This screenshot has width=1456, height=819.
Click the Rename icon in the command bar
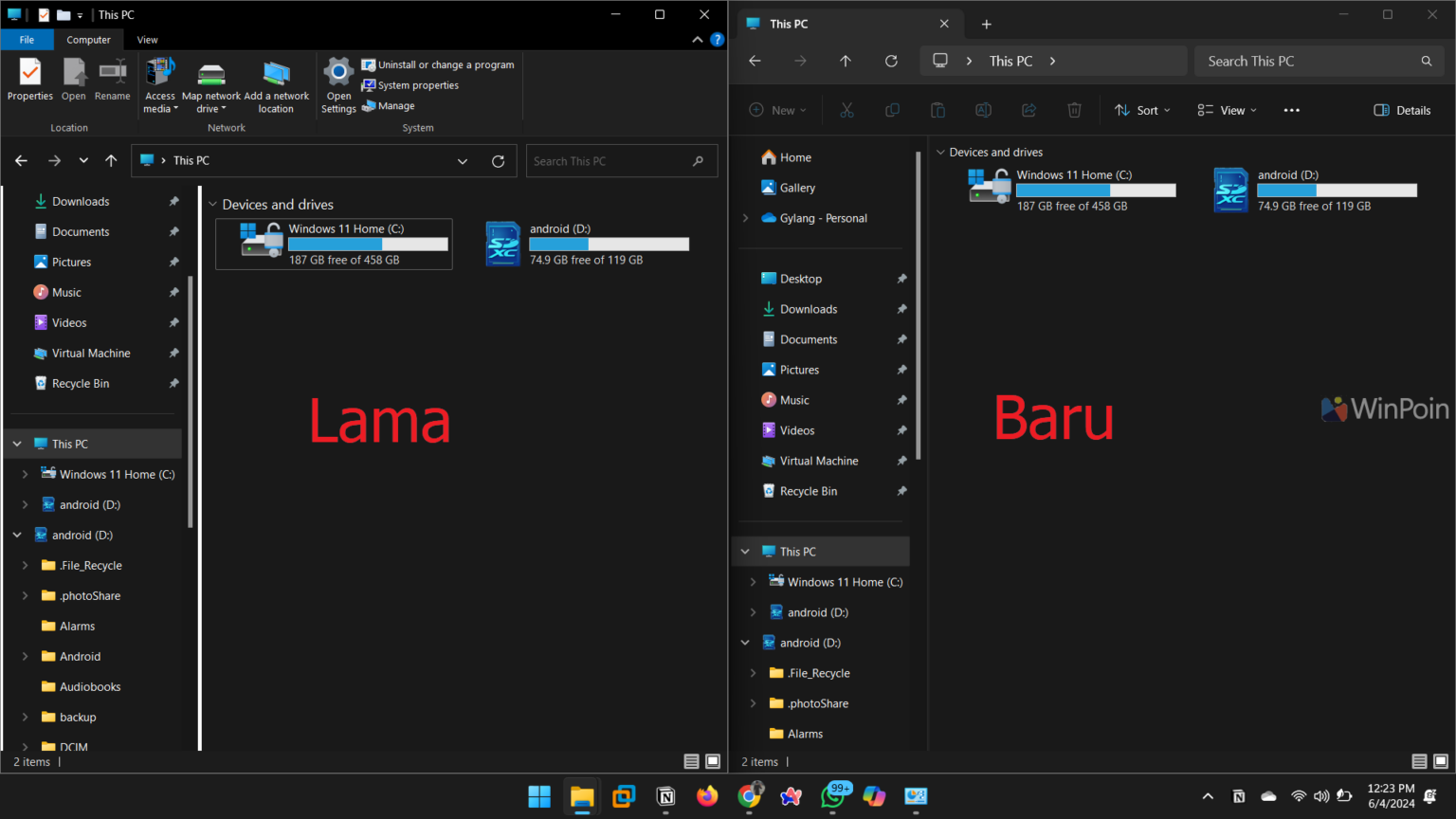(x=983, y=110)
